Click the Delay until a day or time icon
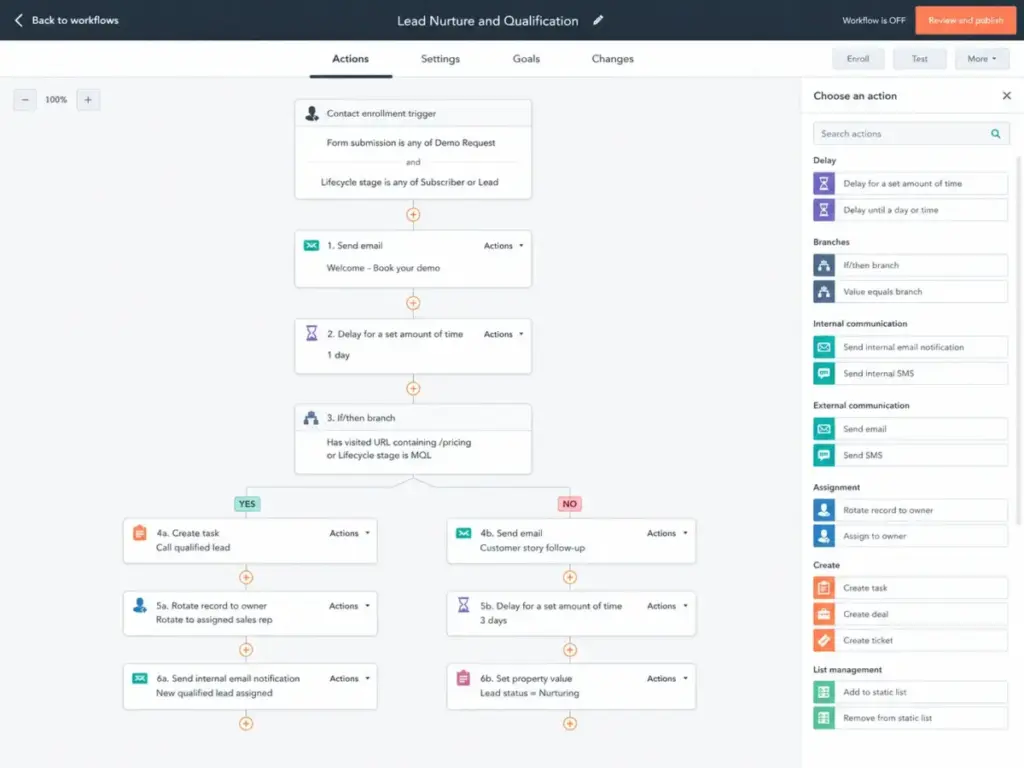Viewport: 1024px width, 768px height. (824, 210)
